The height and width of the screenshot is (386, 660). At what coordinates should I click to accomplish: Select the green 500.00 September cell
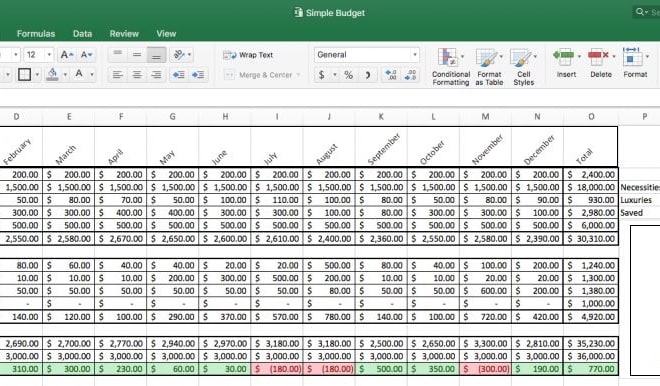click(381, 369)
